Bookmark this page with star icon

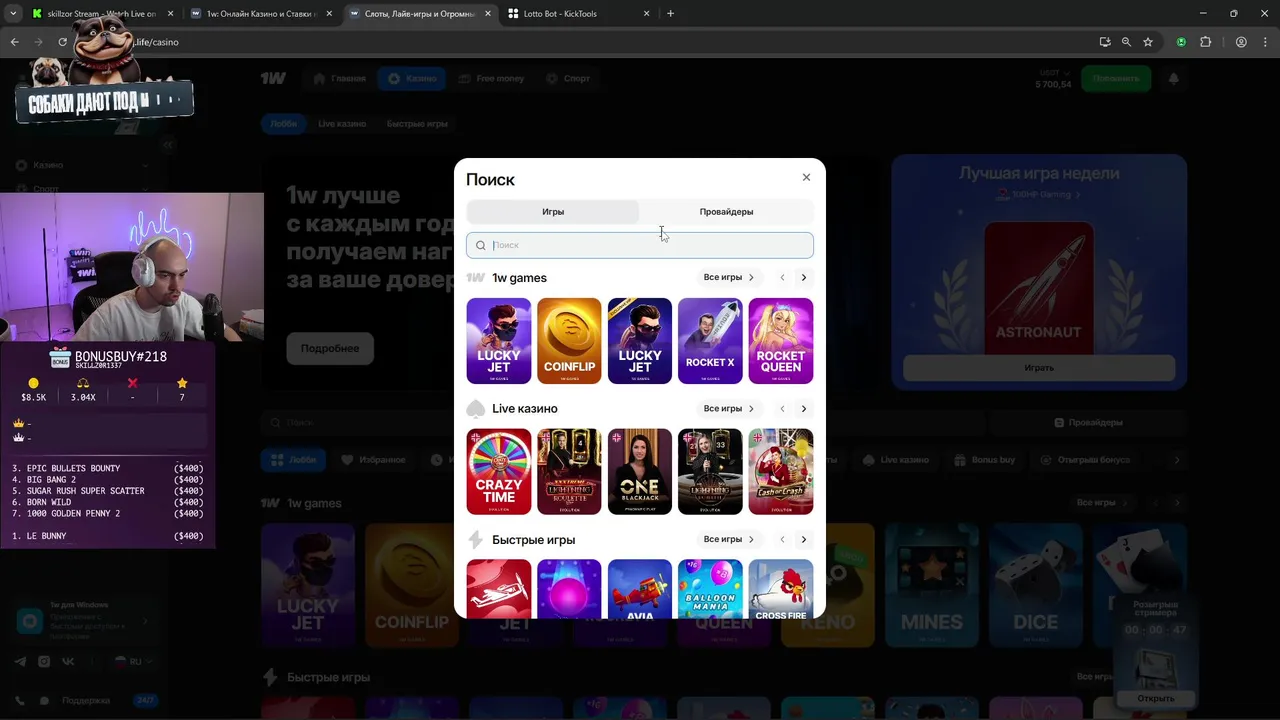(1148, 42)
